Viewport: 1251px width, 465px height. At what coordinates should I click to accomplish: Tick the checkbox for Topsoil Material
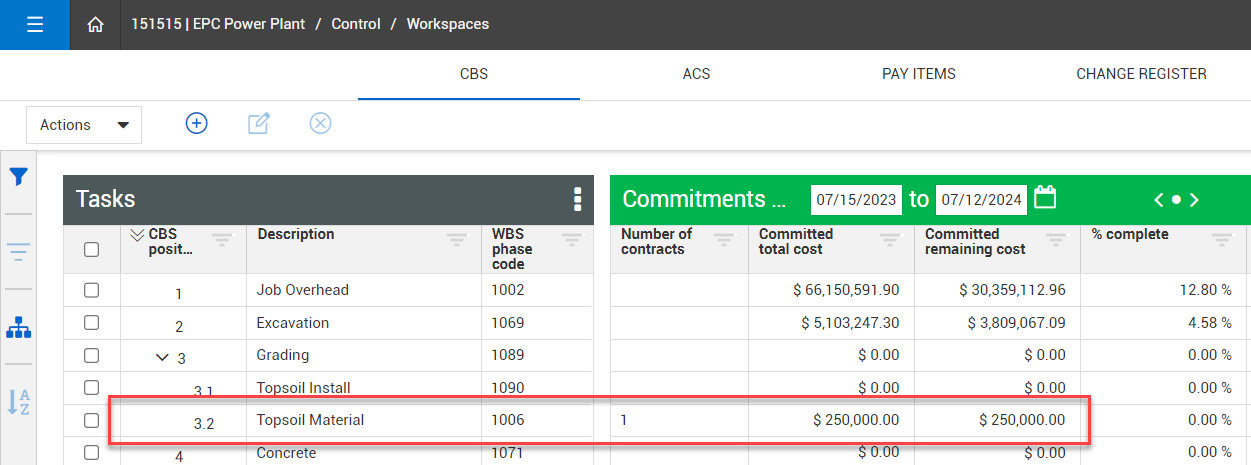(91, 421)
